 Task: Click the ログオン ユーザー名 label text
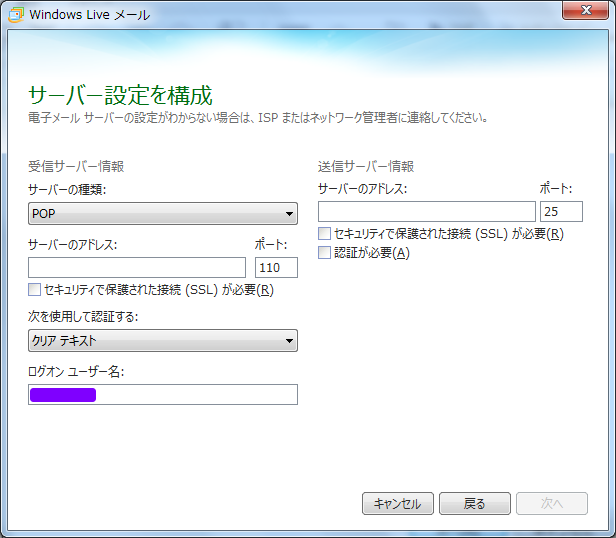click(x=75, y=372)
